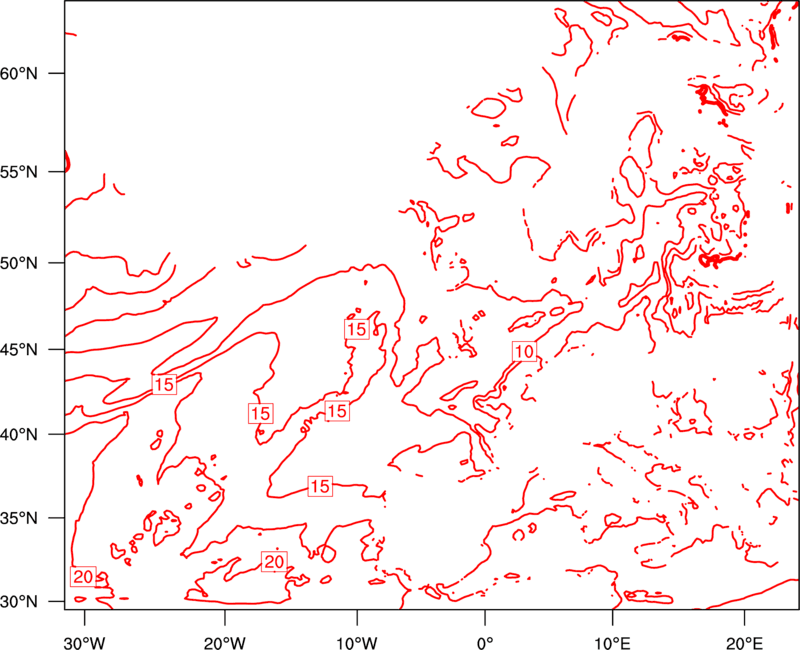Select the 30°W longitude axis label

[85, 643]
